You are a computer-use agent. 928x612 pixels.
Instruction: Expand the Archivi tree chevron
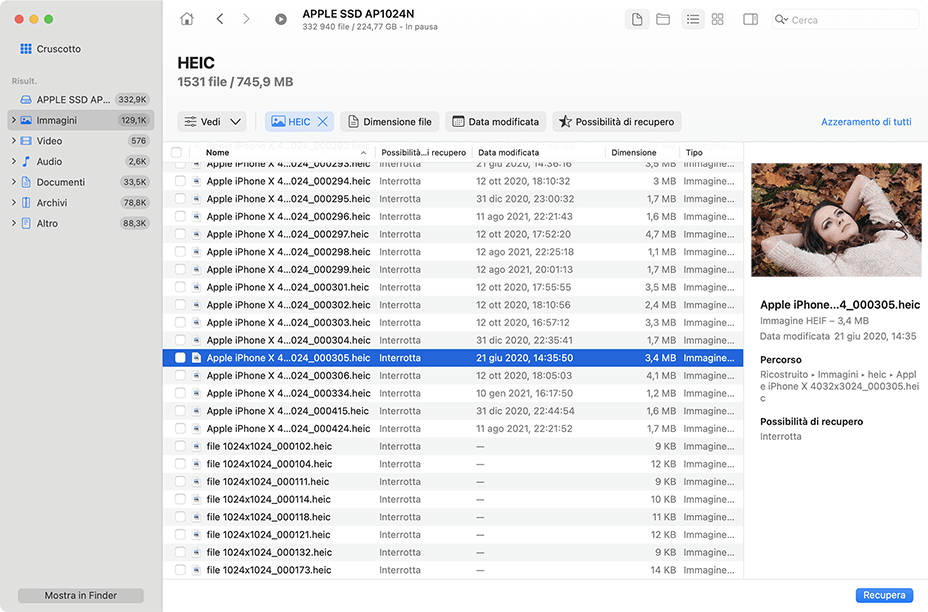[14, 202]
